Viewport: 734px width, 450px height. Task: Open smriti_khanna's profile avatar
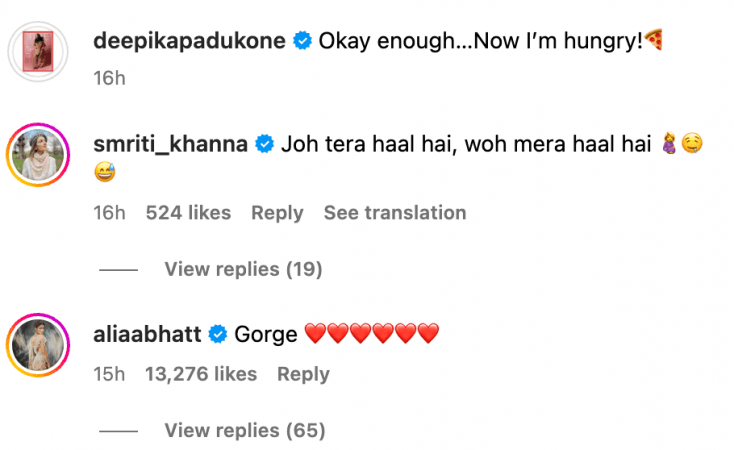pyautogui.click(x=40, y=157)
